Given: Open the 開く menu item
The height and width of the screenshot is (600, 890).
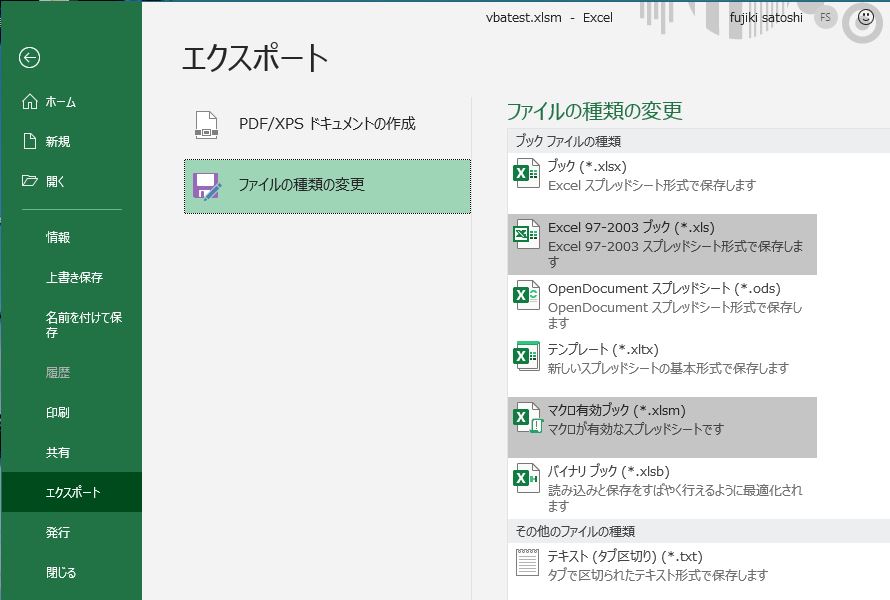Looking at the screenshot, I should [72, 181].
